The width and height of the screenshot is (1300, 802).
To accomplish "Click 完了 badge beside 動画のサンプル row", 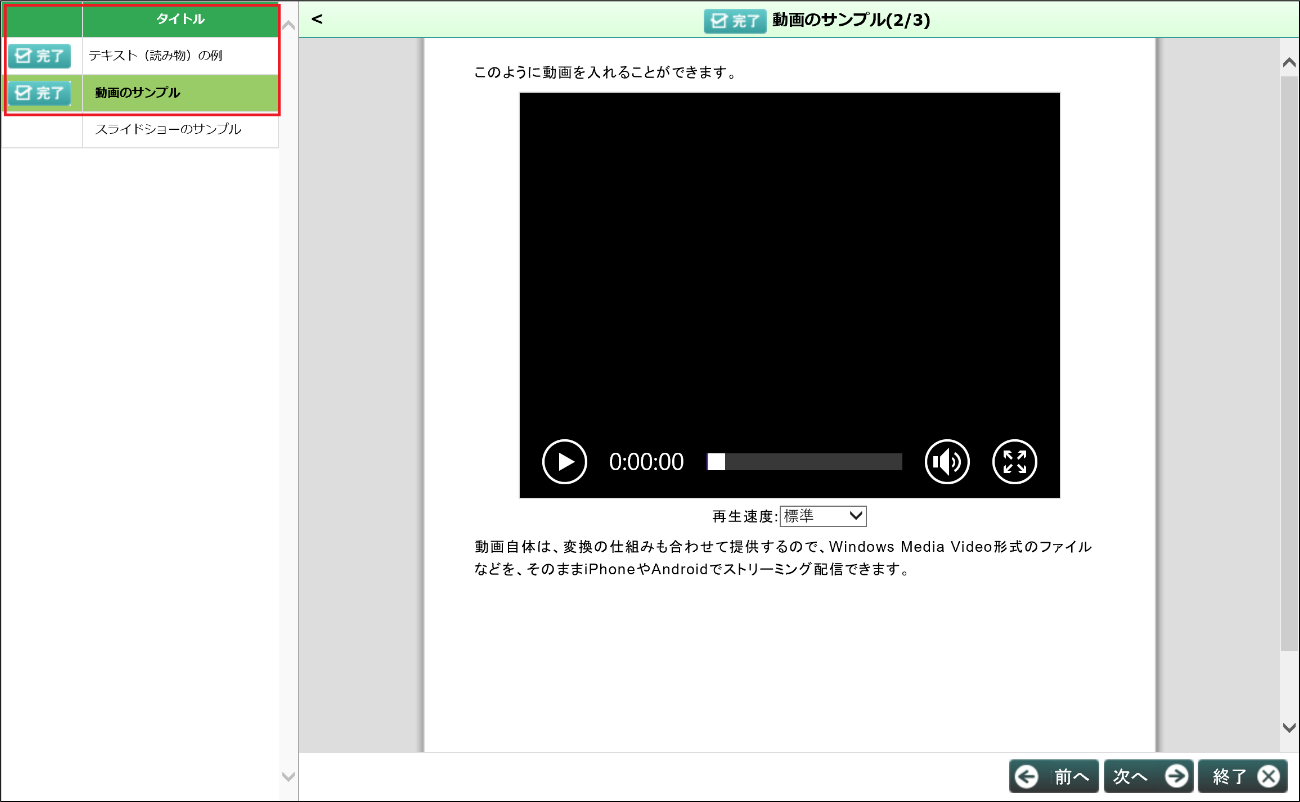I will 39,93.
